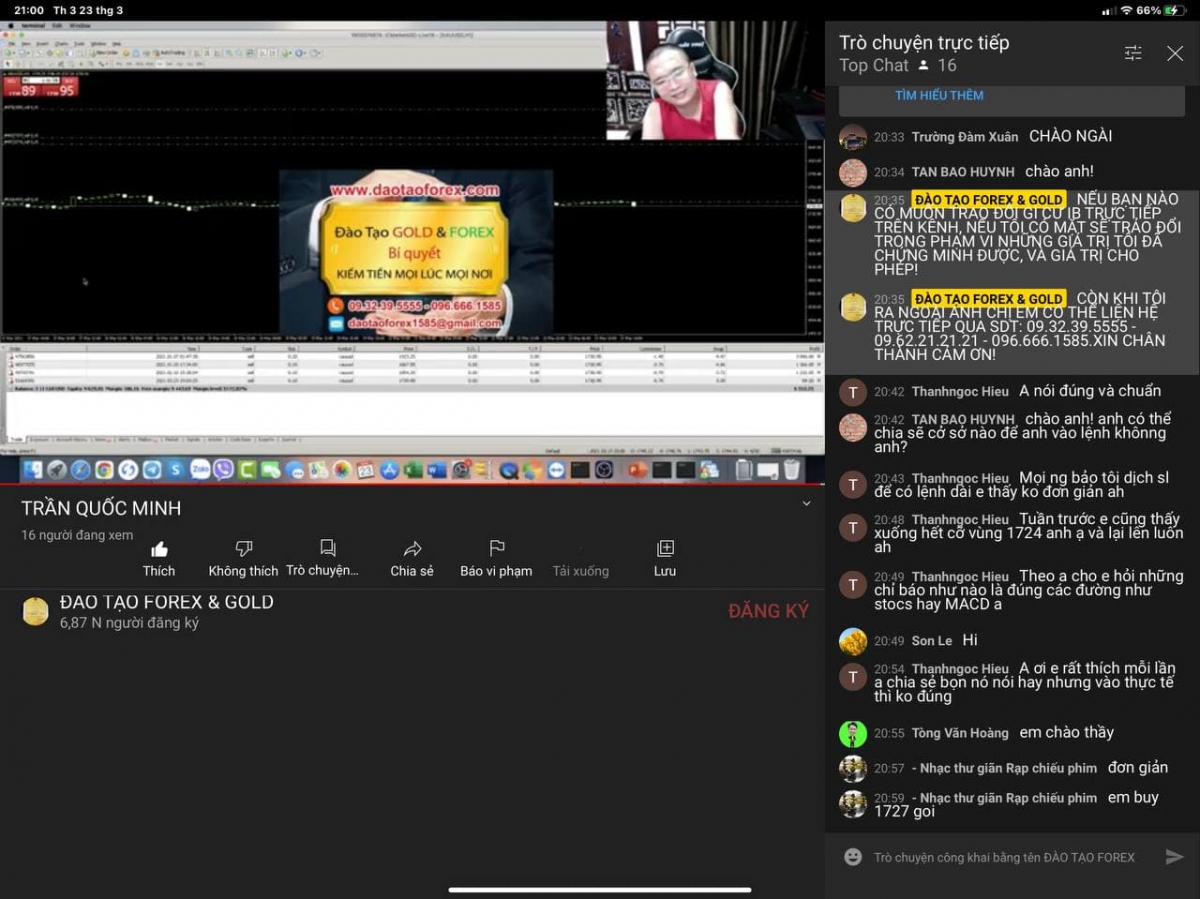Open chat filter settings sliders icon
The height and width of the screenshot is (899, 1200).
point(1133,53)
